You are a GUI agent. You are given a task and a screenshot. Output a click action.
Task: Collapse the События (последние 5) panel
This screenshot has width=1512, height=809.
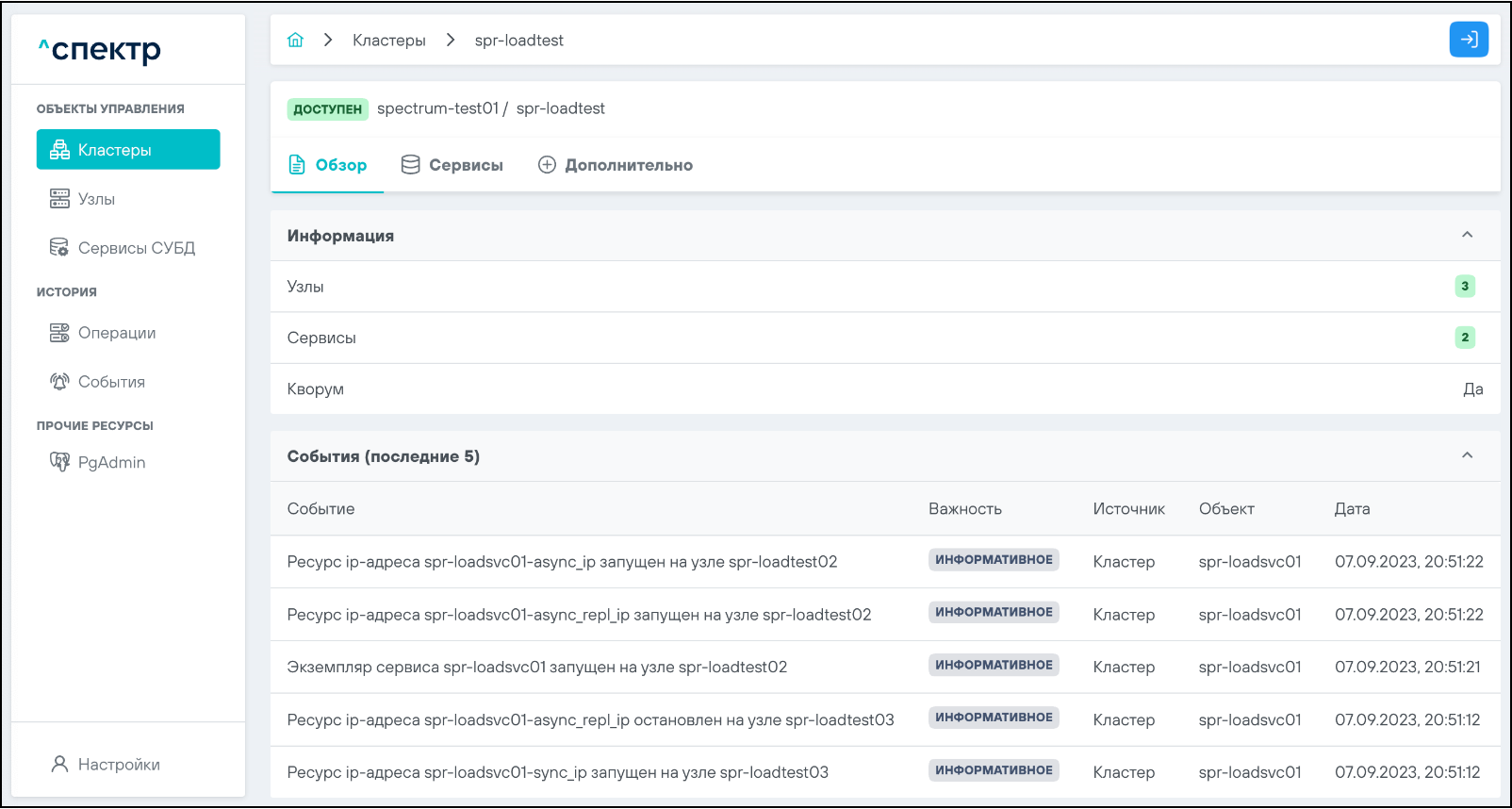point(1467,455)
